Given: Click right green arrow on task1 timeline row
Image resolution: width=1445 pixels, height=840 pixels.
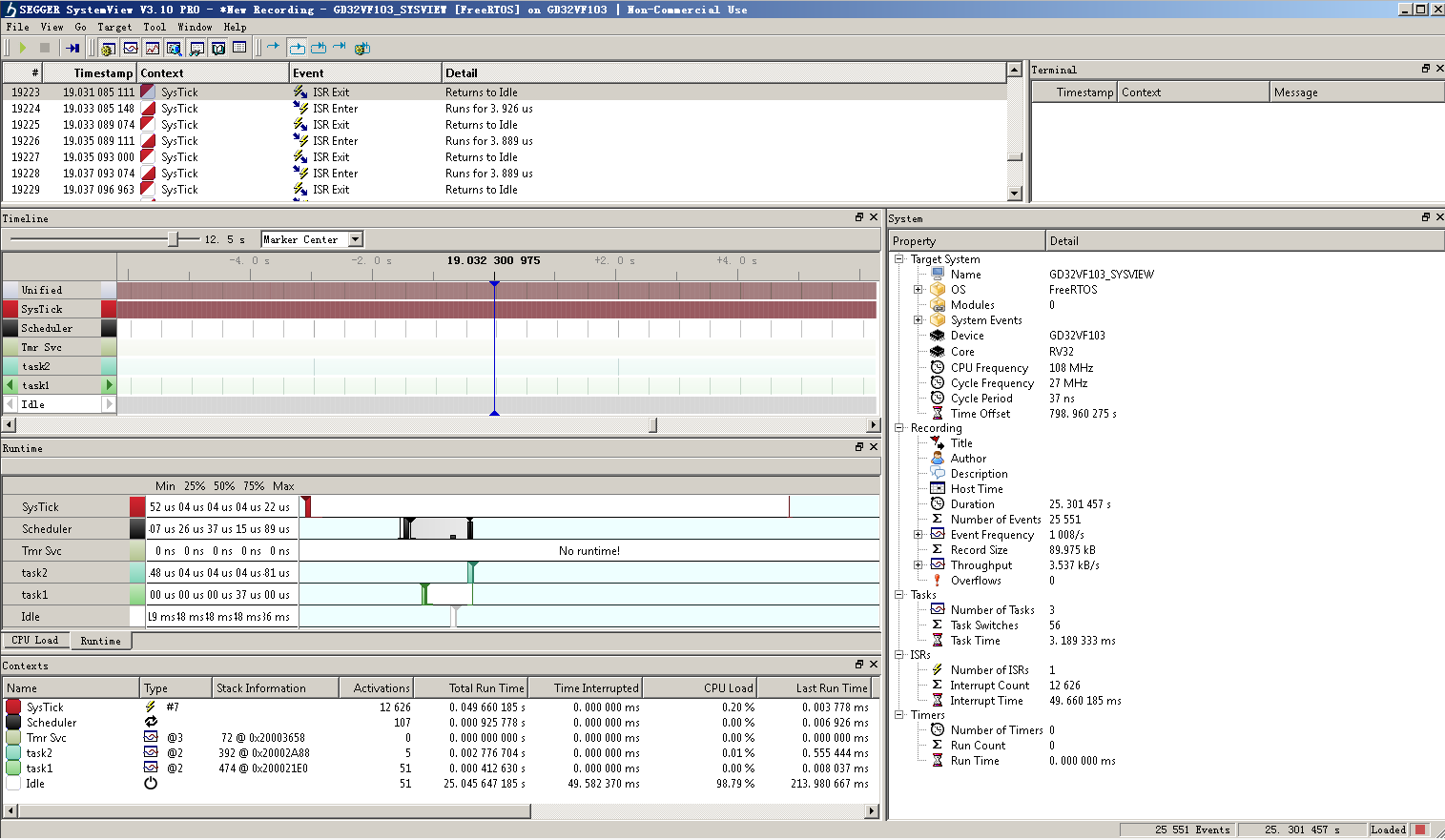Looking at the screenshot, I should (x=109, y=385).
